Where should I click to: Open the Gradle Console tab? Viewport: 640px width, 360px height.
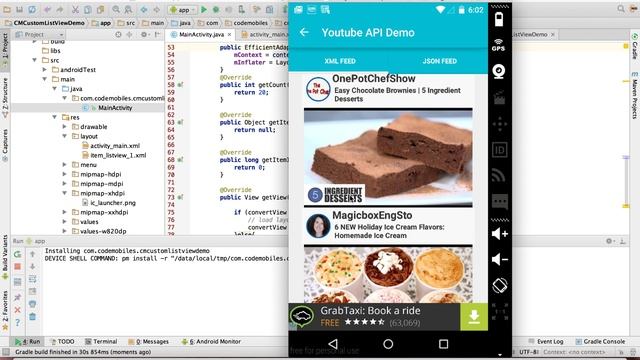[x=600, y=342]
